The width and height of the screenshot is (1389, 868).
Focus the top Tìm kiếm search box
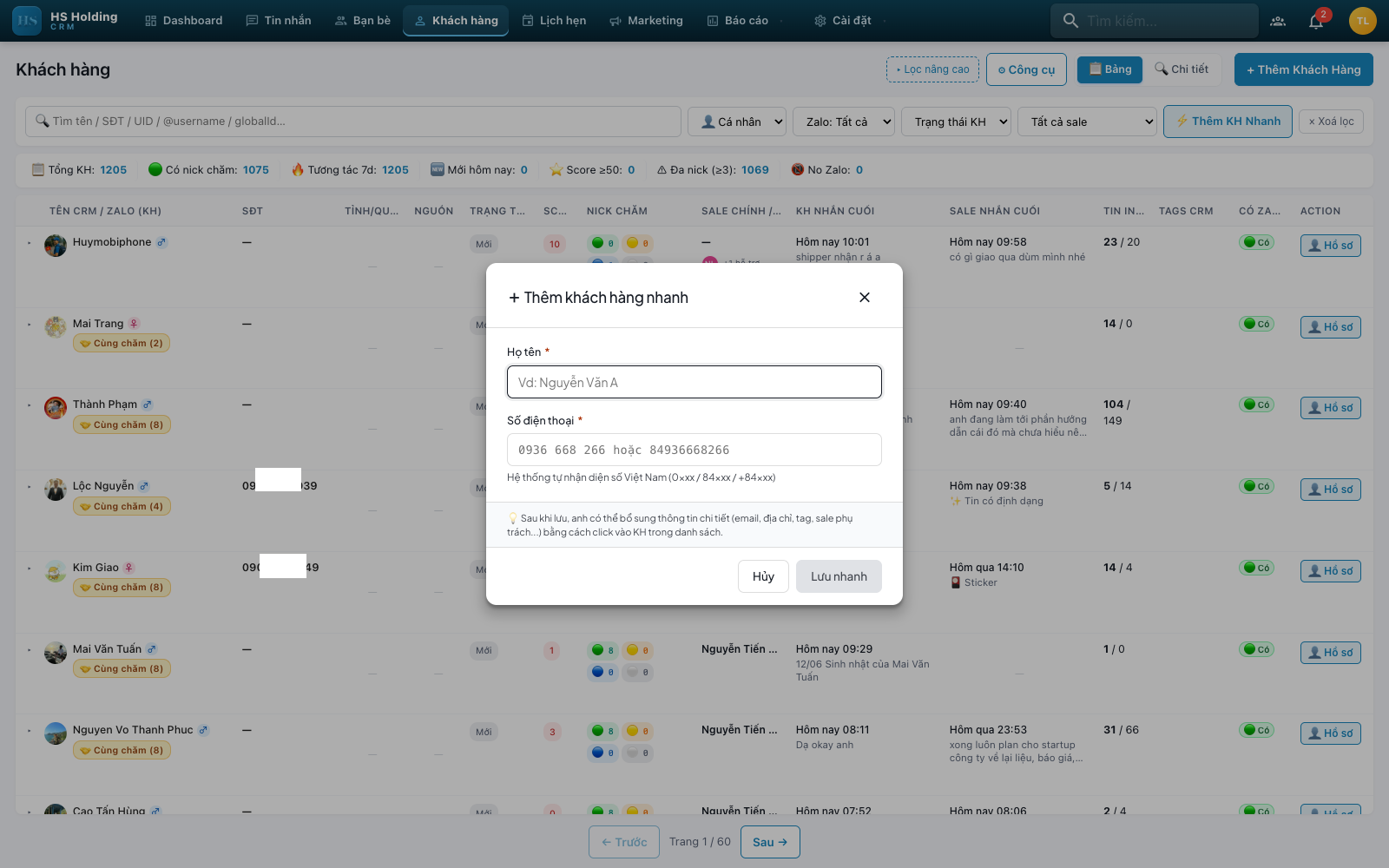pos(1155,21)
